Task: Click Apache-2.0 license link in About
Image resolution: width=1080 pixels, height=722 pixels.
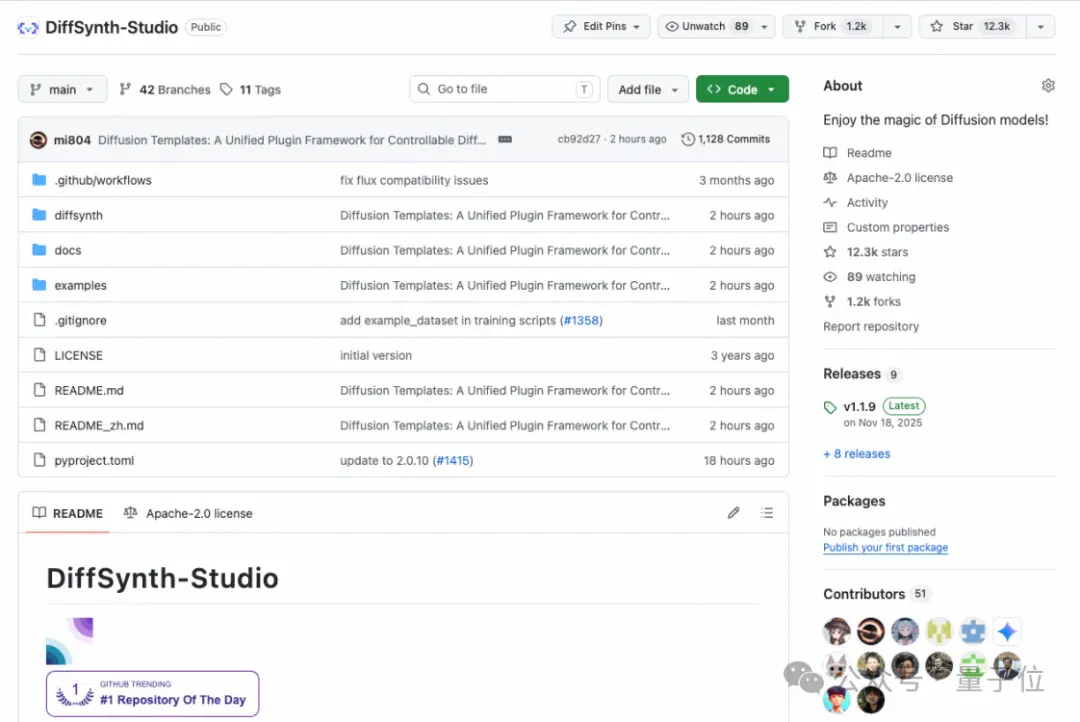Action: click(900, 178)
